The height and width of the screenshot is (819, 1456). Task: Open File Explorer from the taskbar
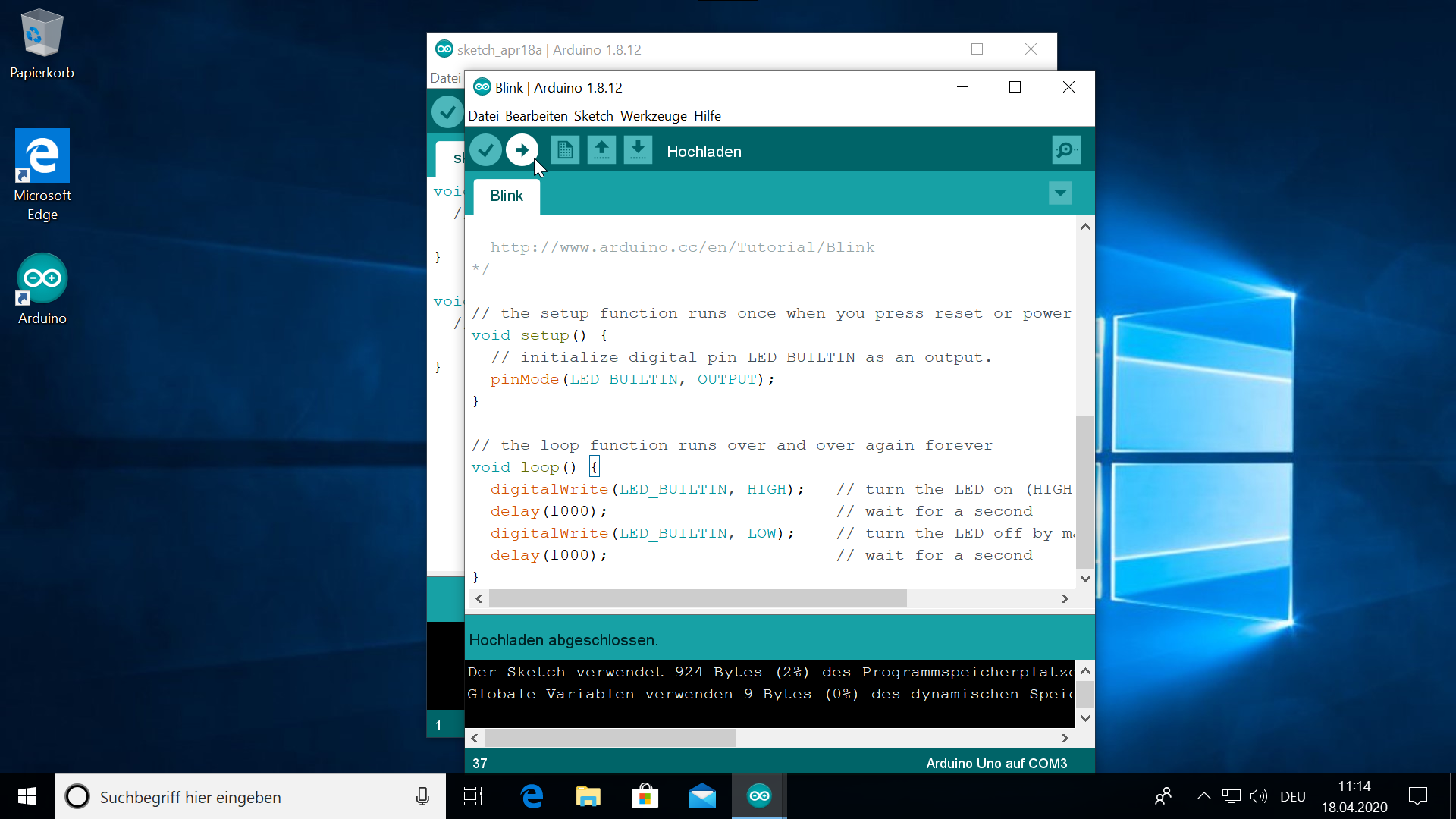pyautogui.click(x=588, y=796)
